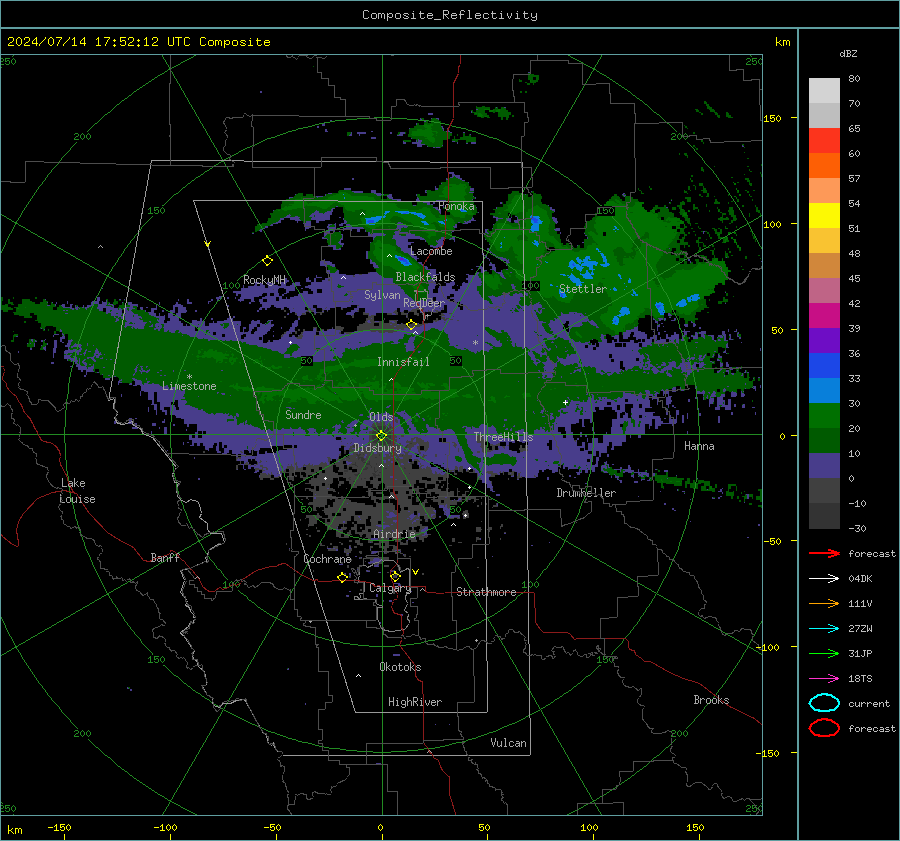
Task: Select the 65 dBZ red swatch
Action: click(824, 140)
